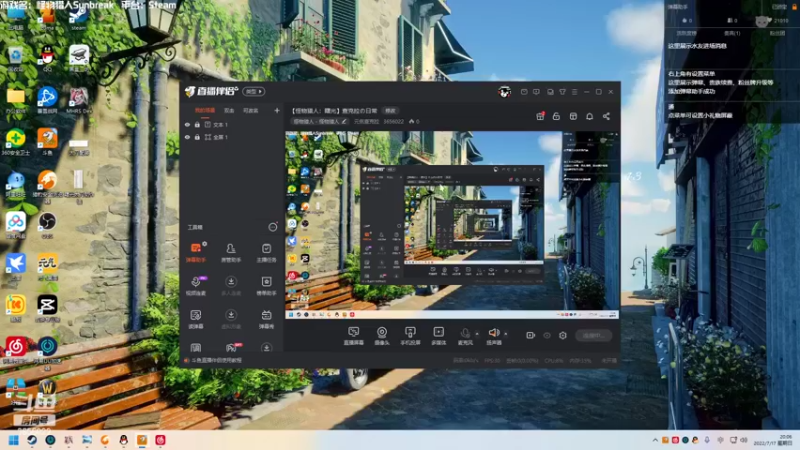
Task: Open QQ penguin icon in the taskbar
Action: point(123,440)
